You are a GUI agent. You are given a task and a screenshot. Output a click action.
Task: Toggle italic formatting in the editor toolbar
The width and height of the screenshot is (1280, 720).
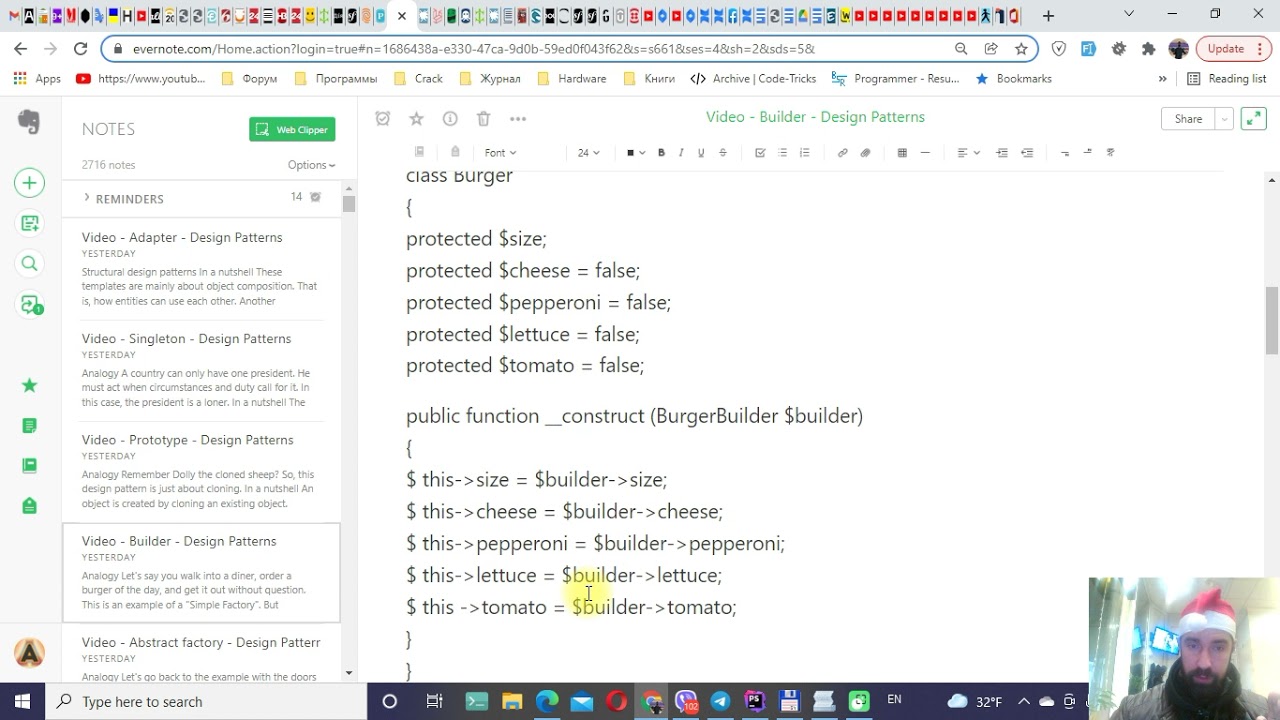click(681, 153)
